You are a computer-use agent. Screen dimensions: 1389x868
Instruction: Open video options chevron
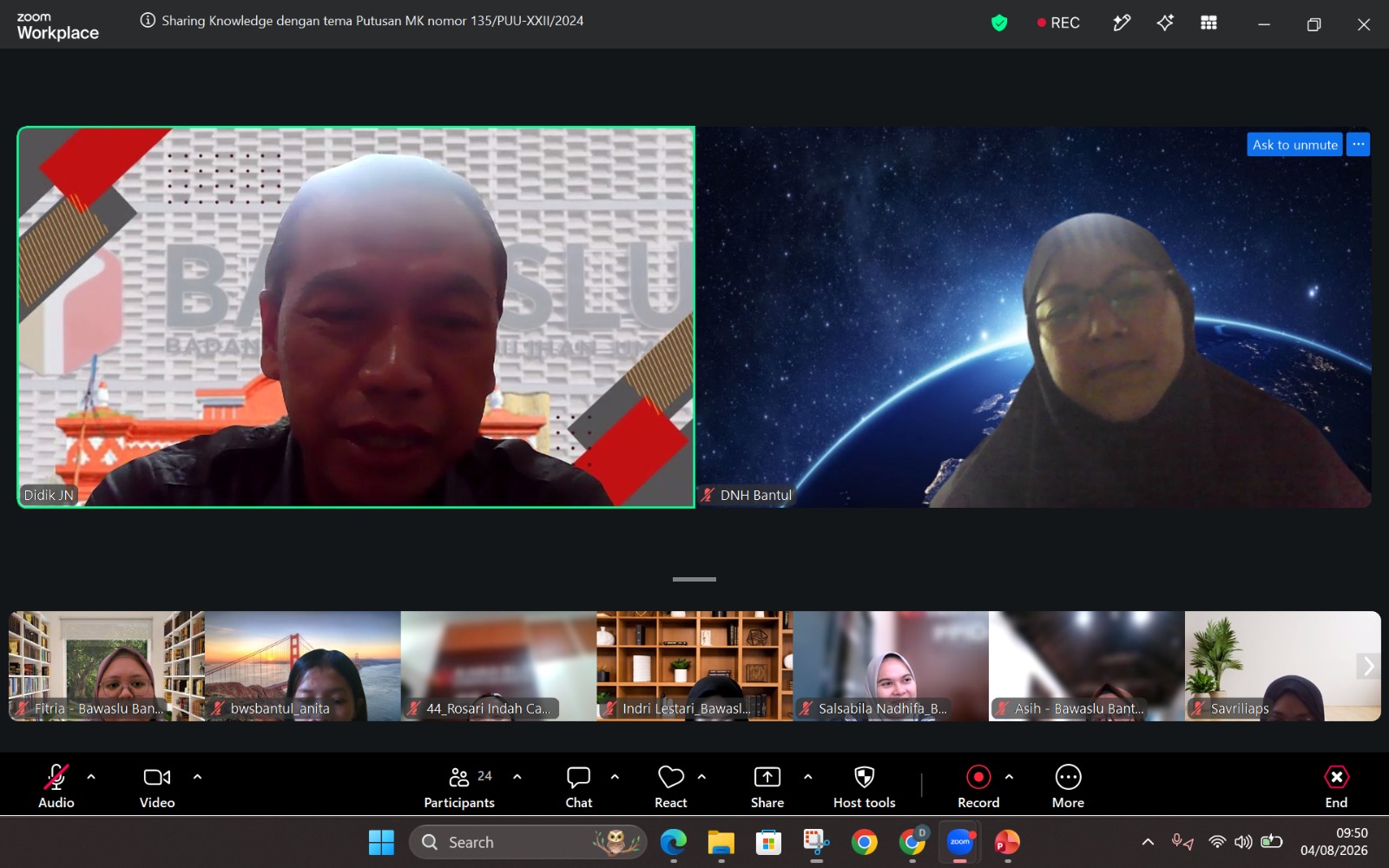click(197, 777)
